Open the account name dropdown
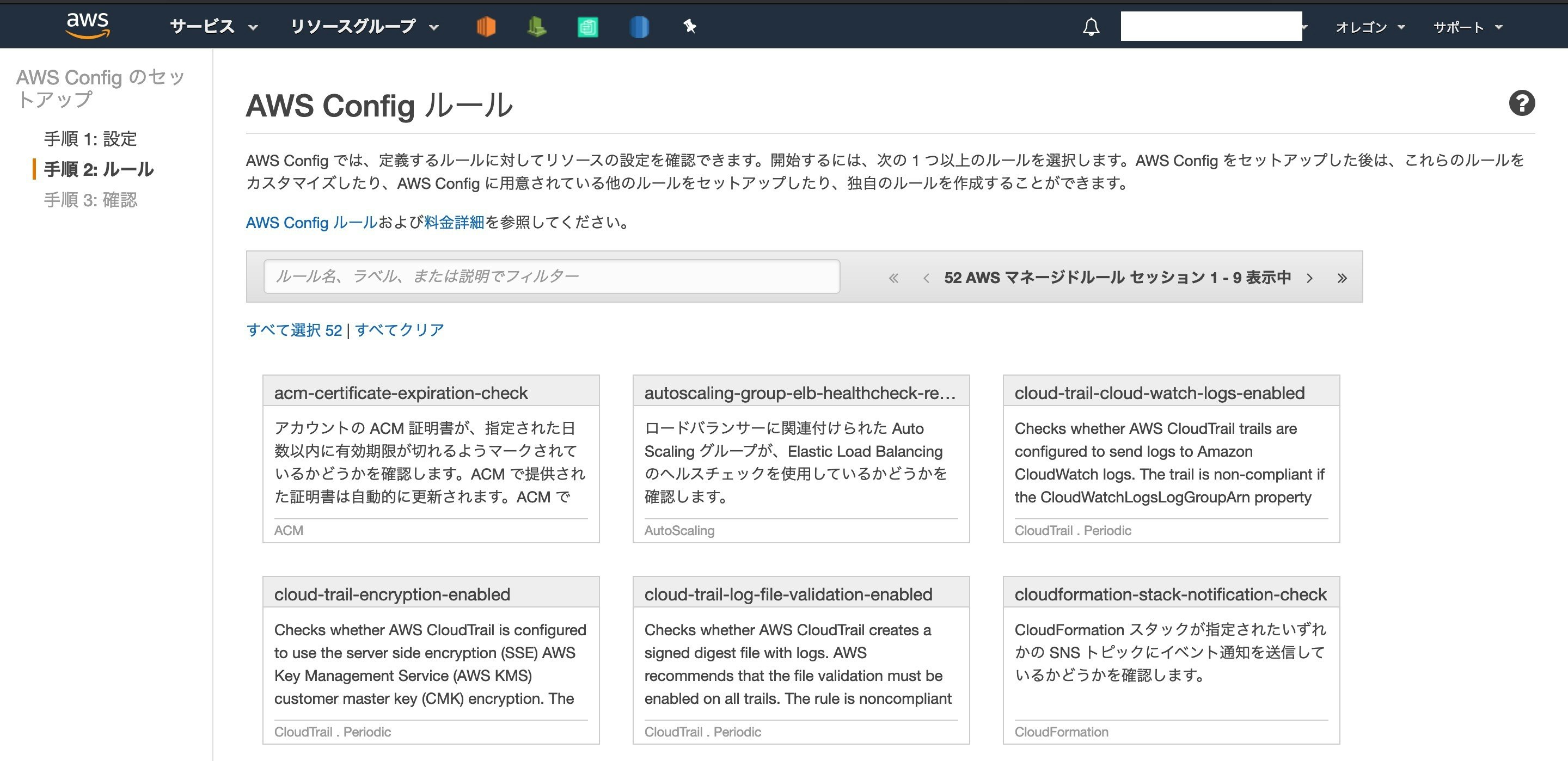 (x=1215, y=26)
